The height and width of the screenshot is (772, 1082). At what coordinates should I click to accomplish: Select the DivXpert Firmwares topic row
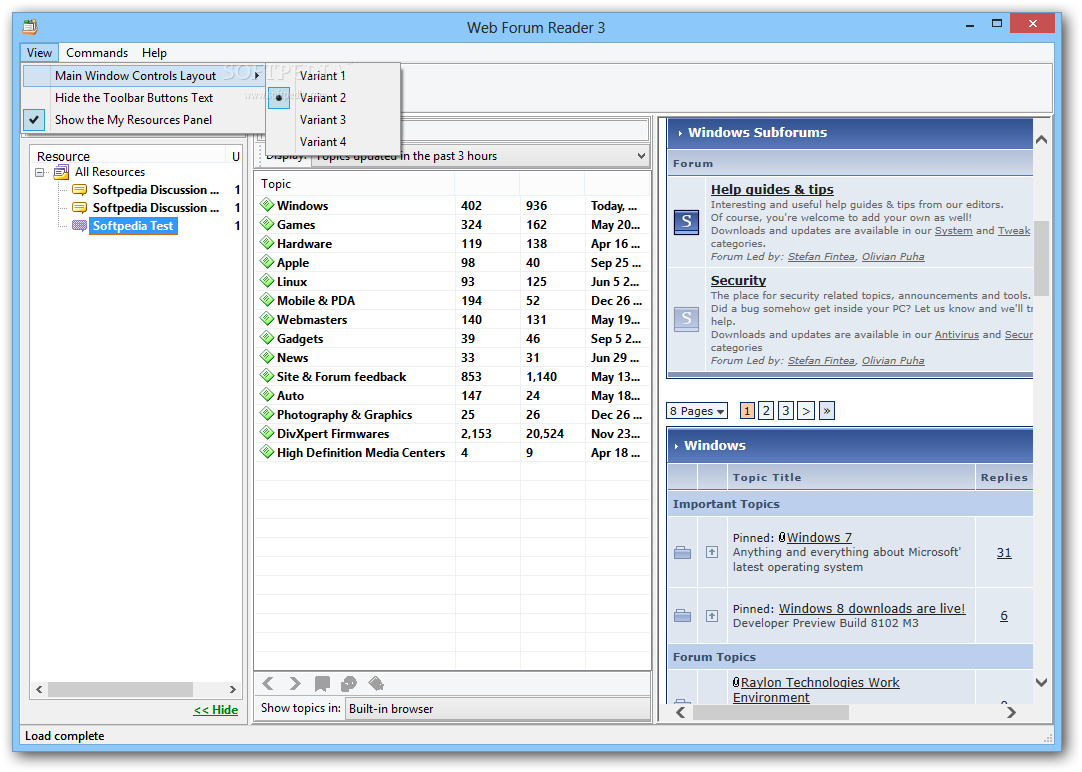pyautogui.click(x=452, y=433)
